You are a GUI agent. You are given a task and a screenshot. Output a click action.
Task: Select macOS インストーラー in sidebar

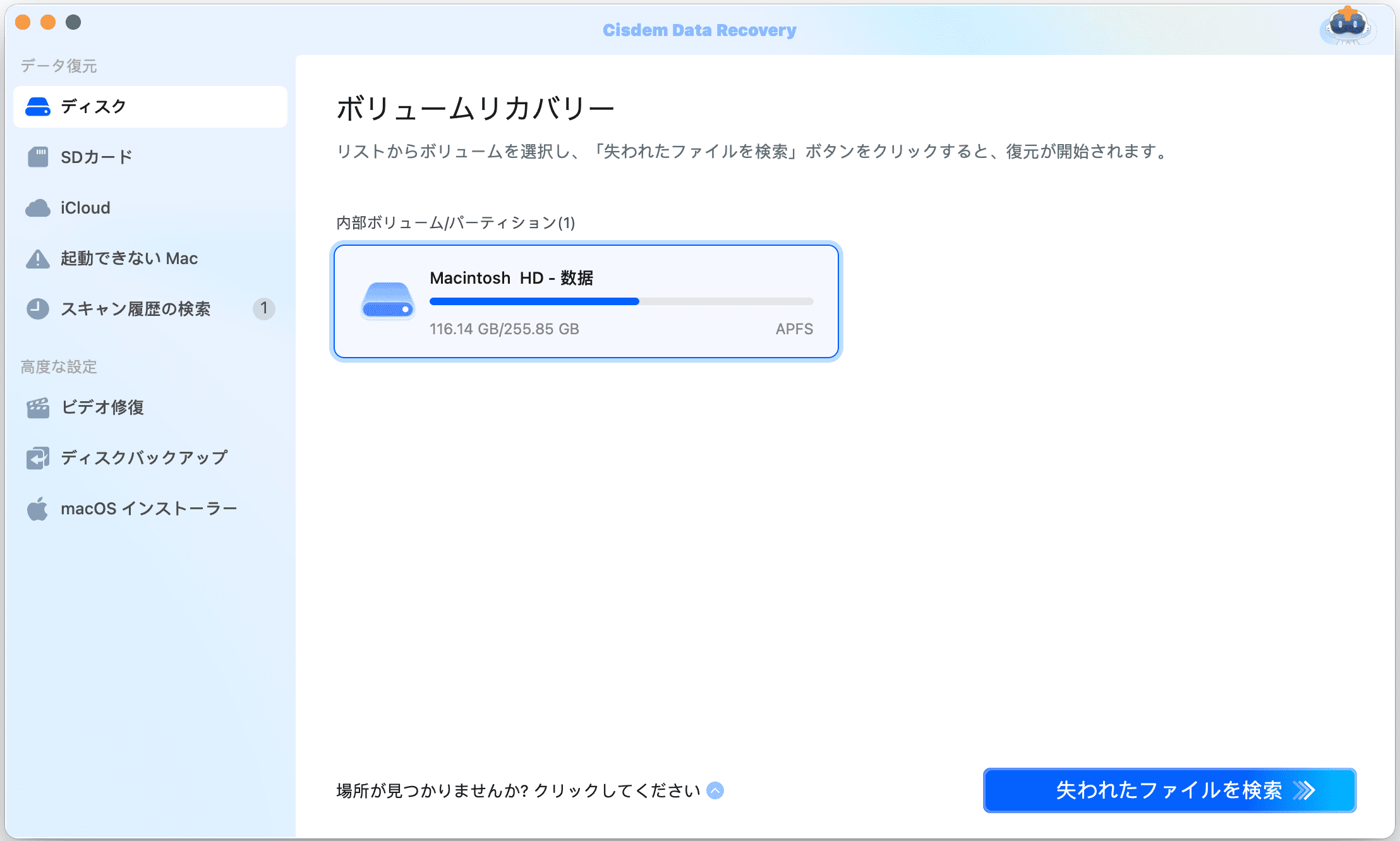(x=148, y=509)
